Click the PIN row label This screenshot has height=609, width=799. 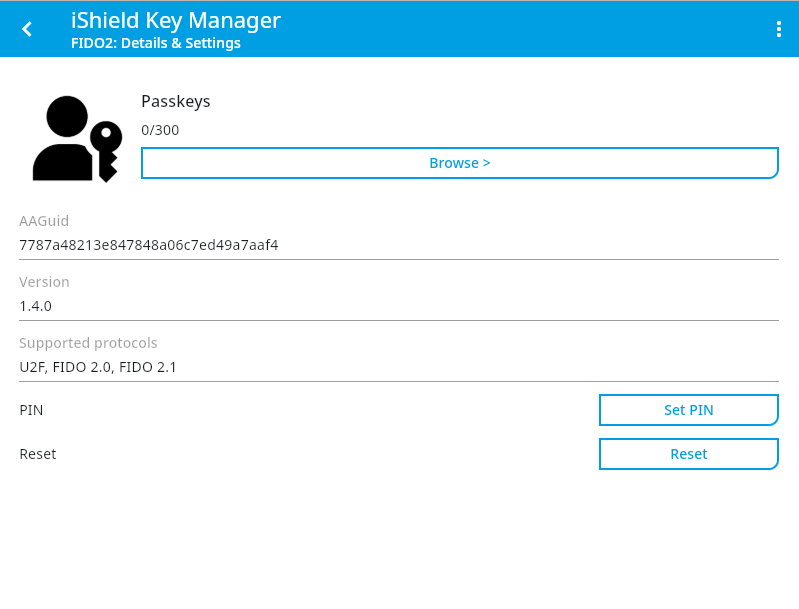click(x=31, y=410)
